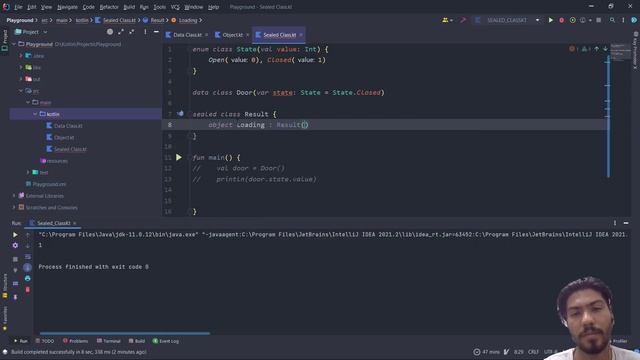
Task: Collapse the kotlin folder node
Action: (35, 114)
